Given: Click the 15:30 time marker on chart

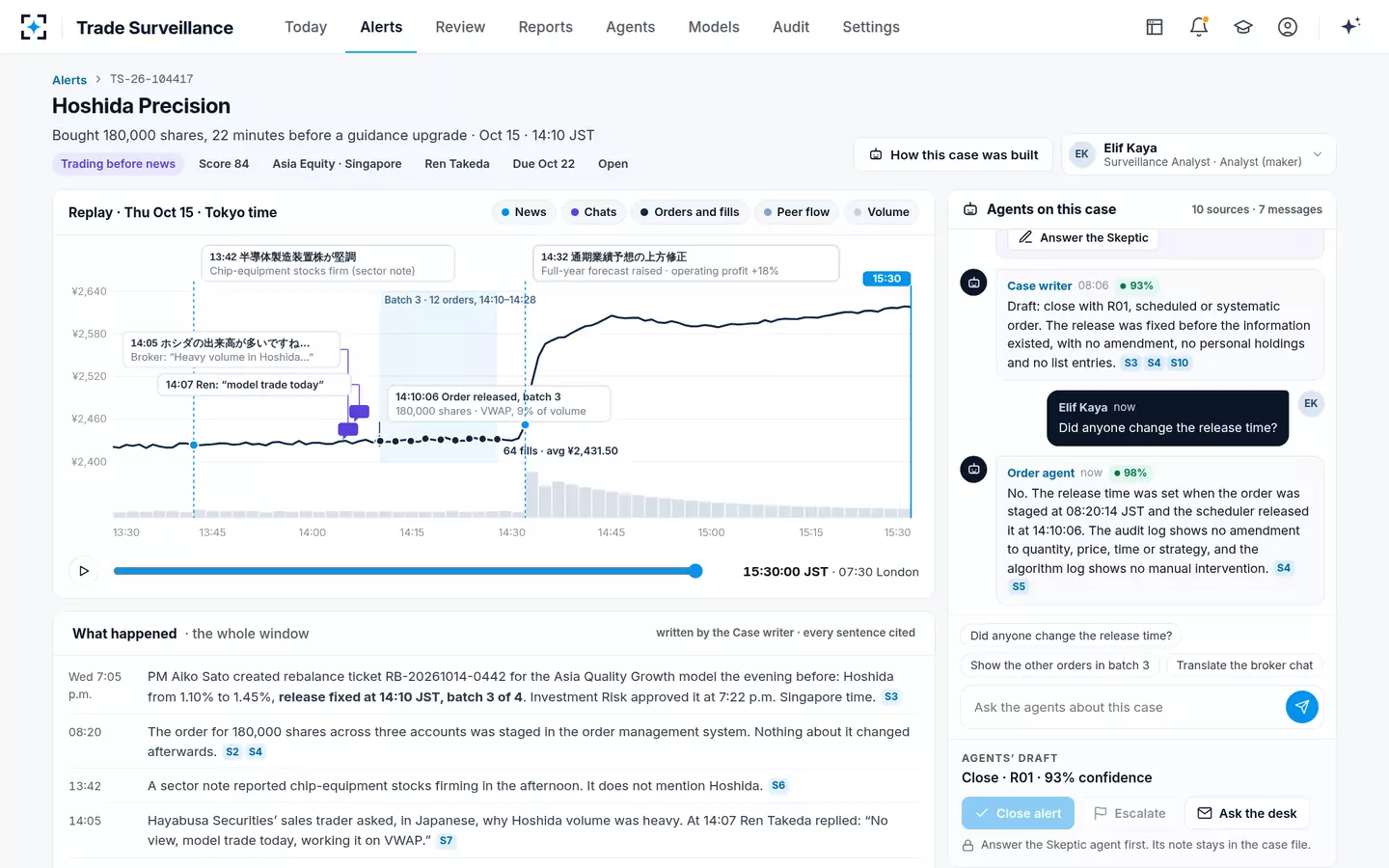Looking at the screenshot, I should [886, 279].
